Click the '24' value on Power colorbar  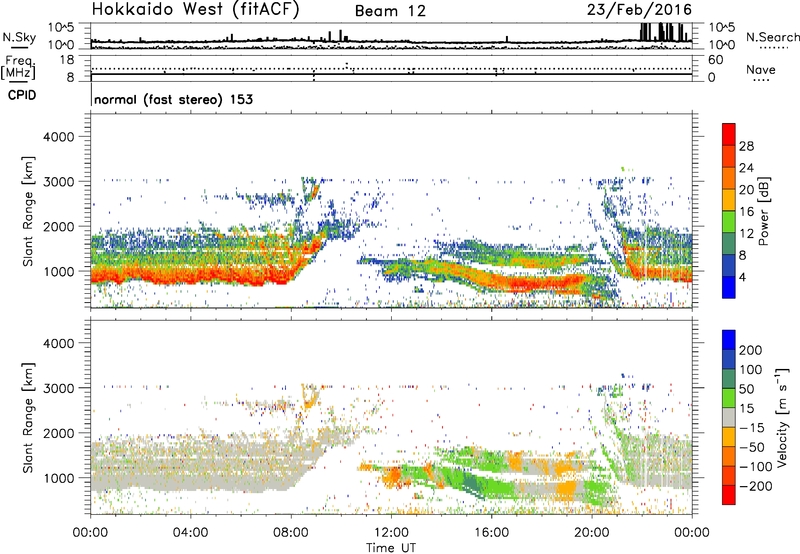pyautogui.click(x=746, y=168)
